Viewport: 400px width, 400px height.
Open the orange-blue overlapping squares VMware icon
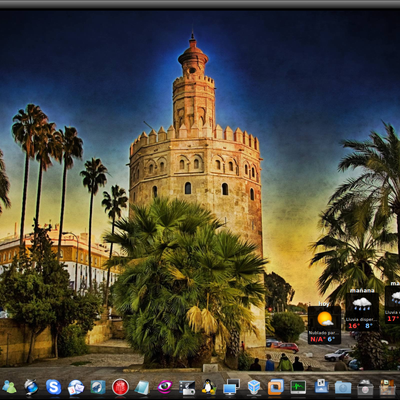click(276, 387)
